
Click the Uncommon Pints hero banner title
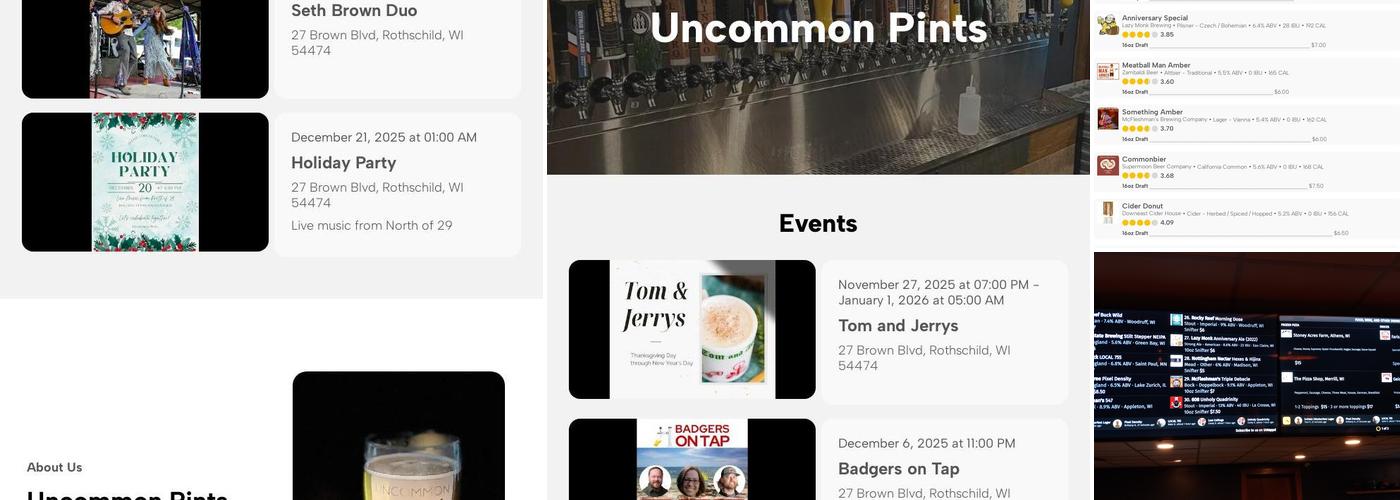click(818, 28)
